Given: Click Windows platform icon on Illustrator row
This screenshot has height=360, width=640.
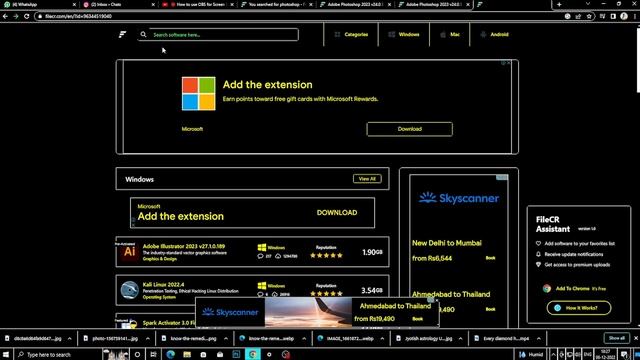Looking at the screenshot, I should pos(262,247).
